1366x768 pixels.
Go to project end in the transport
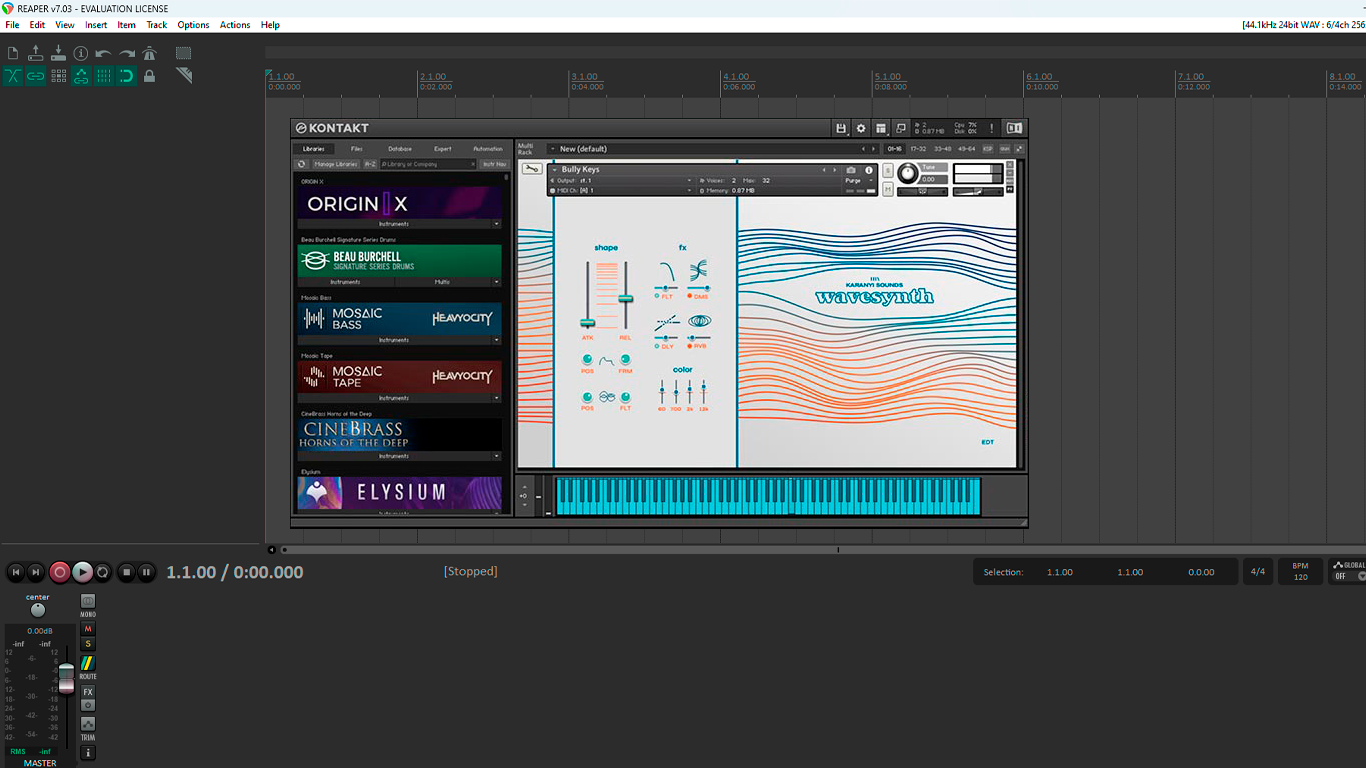[36, 572]
